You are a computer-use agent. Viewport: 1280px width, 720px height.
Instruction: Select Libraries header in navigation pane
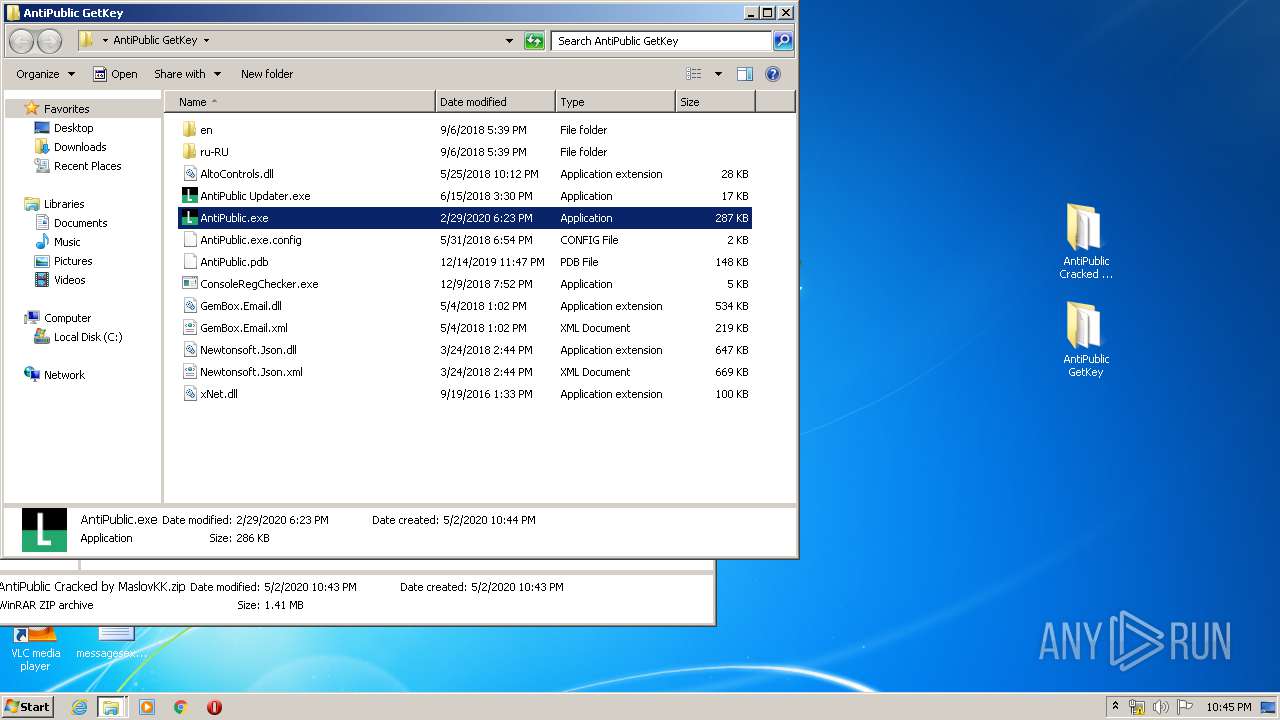click(x=54, y=204)
